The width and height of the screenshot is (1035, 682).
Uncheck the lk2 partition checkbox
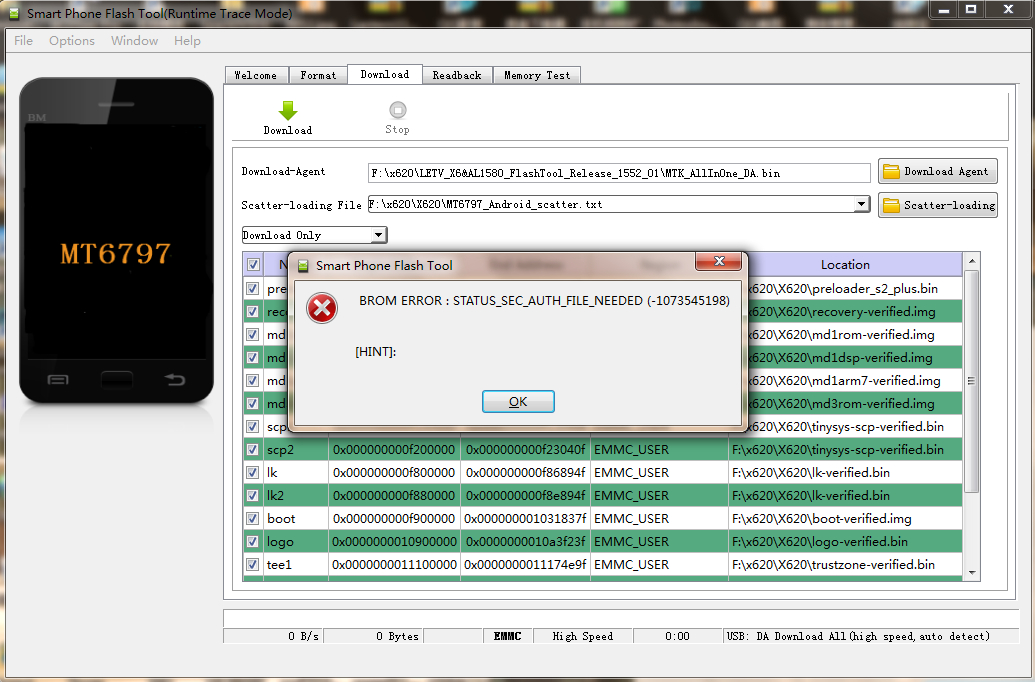[x=252, y=495]
